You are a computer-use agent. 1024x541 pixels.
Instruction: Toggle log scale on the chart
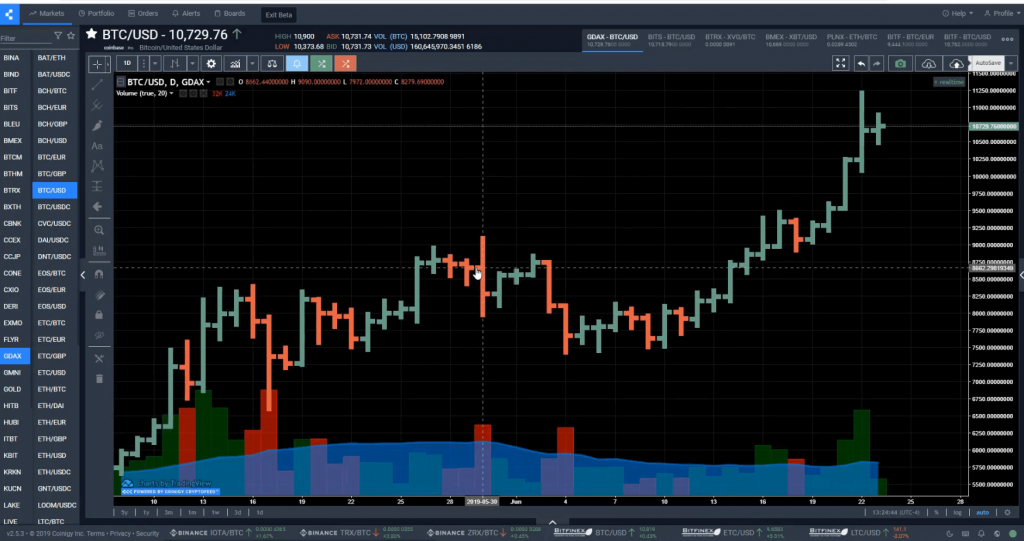click(x=957, y=513)
